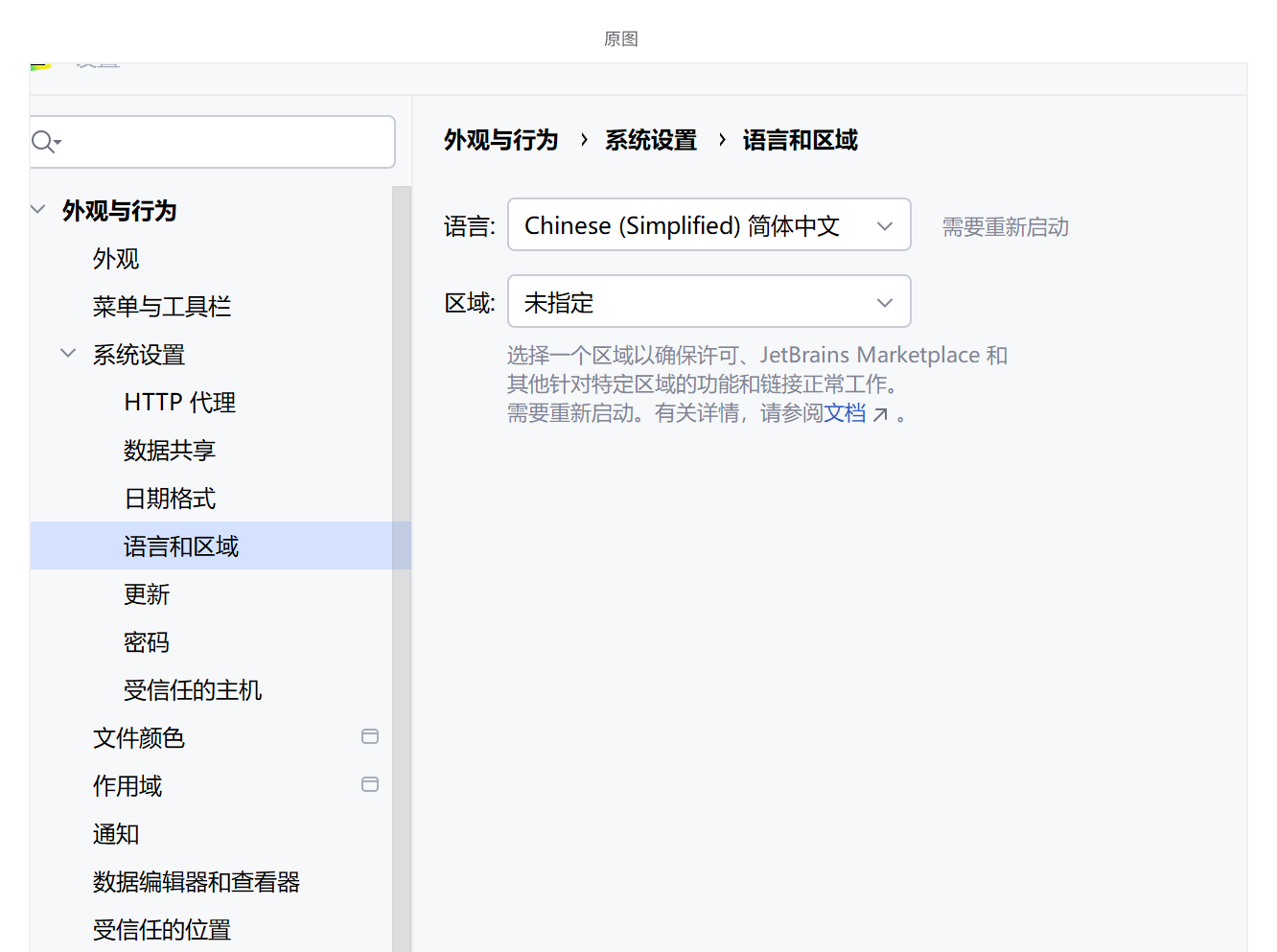Viewport: 1277px width, 952px height.
Task: Open 日期格式 settings page
Action: 170,499
